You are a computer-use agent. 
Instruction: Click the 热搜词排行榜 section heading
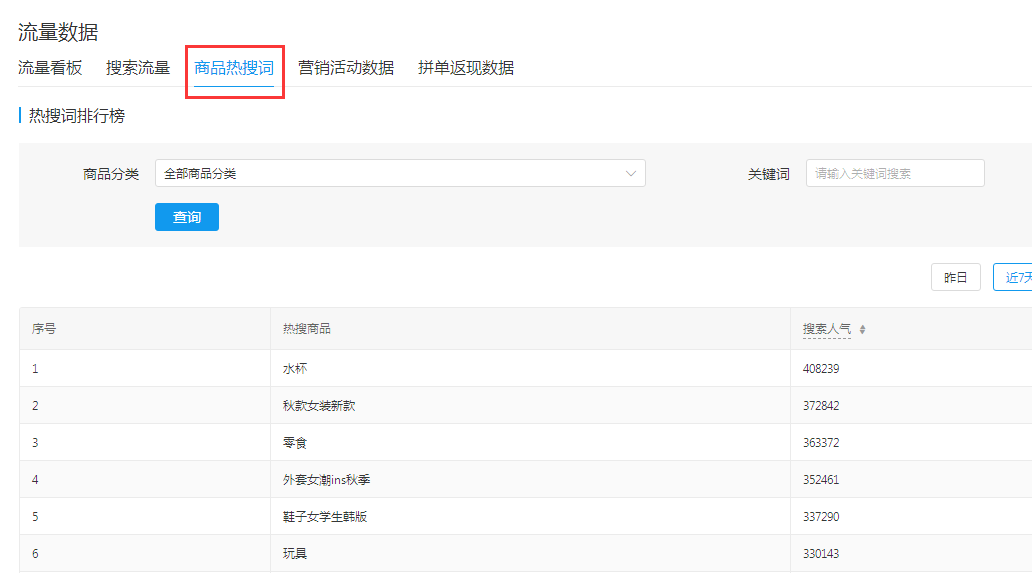pyautogui.click(x=76, y=116)
